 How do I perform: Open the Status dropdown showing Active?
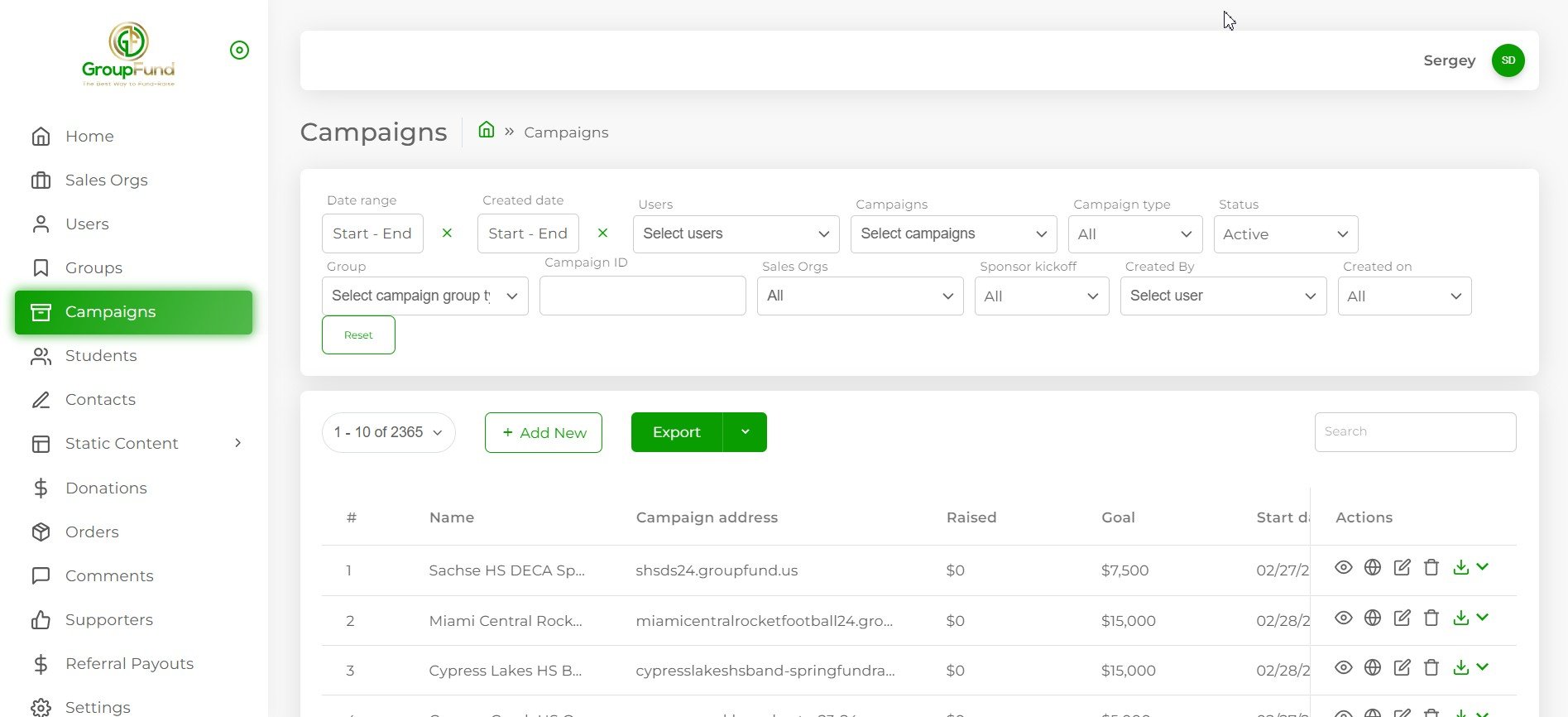1285,234
